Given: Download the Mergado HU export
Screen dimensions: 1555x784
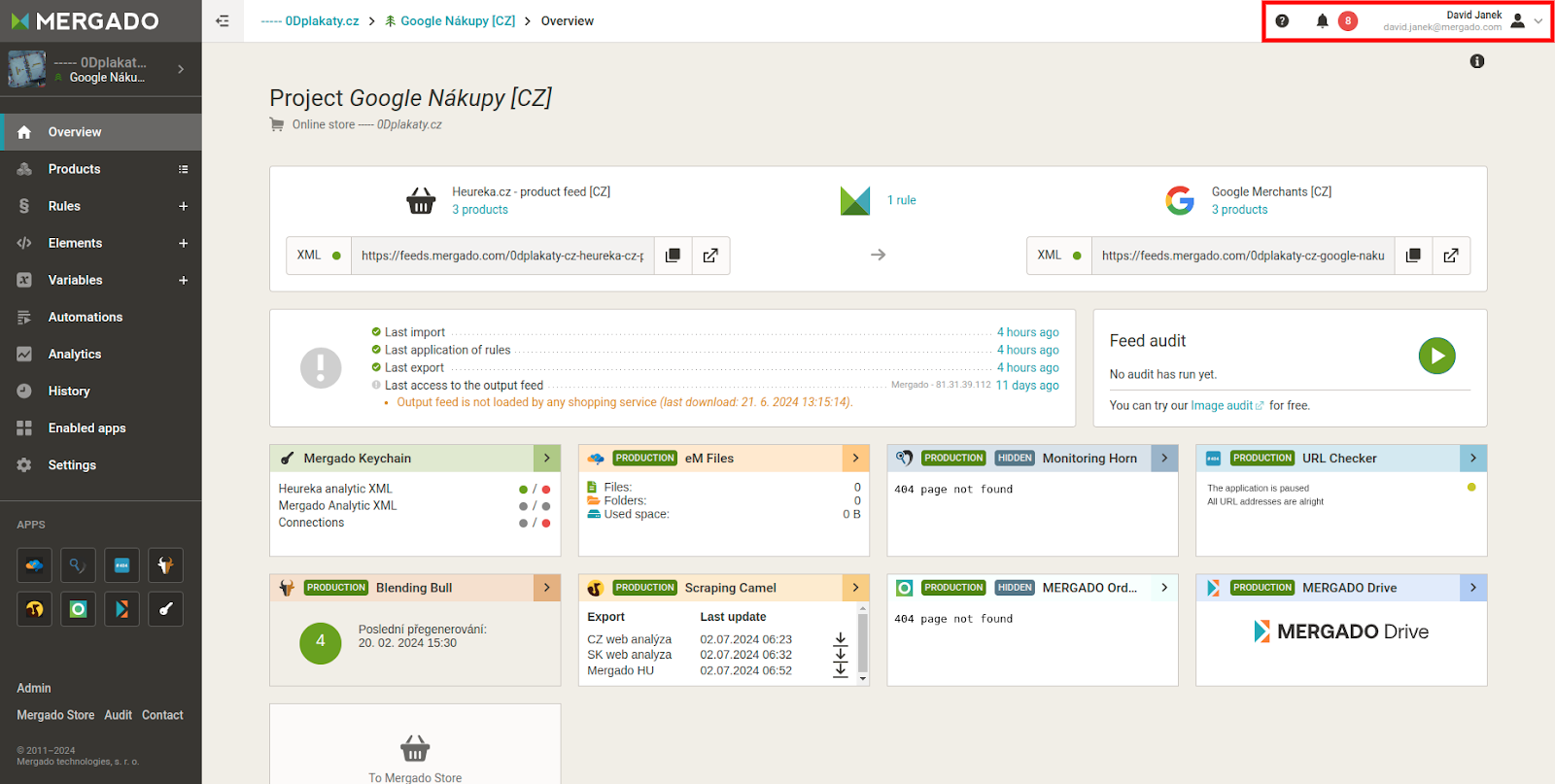Looking at the screenshot, I should click(x=841, y=670).
